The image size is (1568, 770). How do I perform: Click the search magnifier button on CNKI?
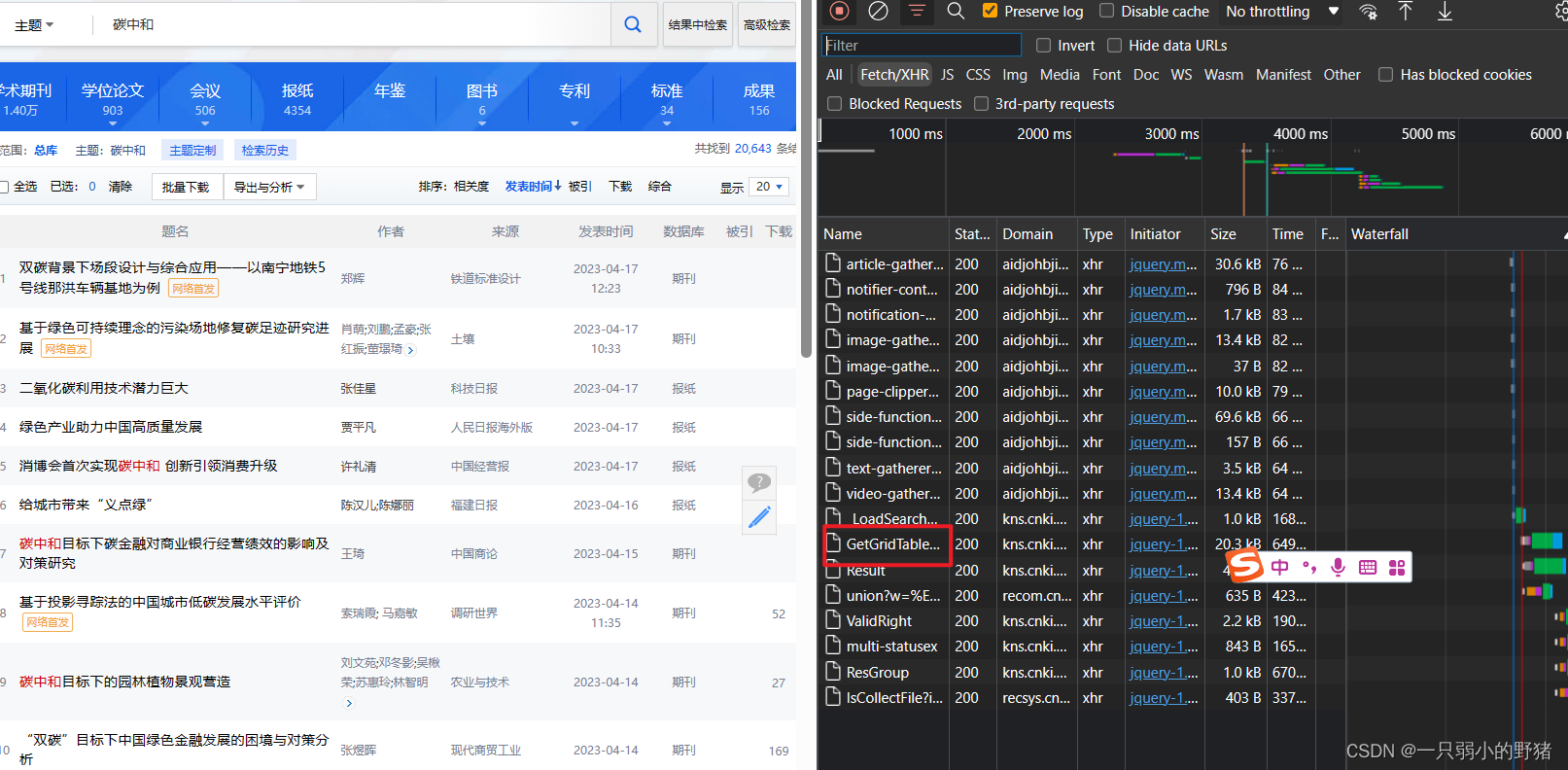pyautogui.click(x=633, y=24)
